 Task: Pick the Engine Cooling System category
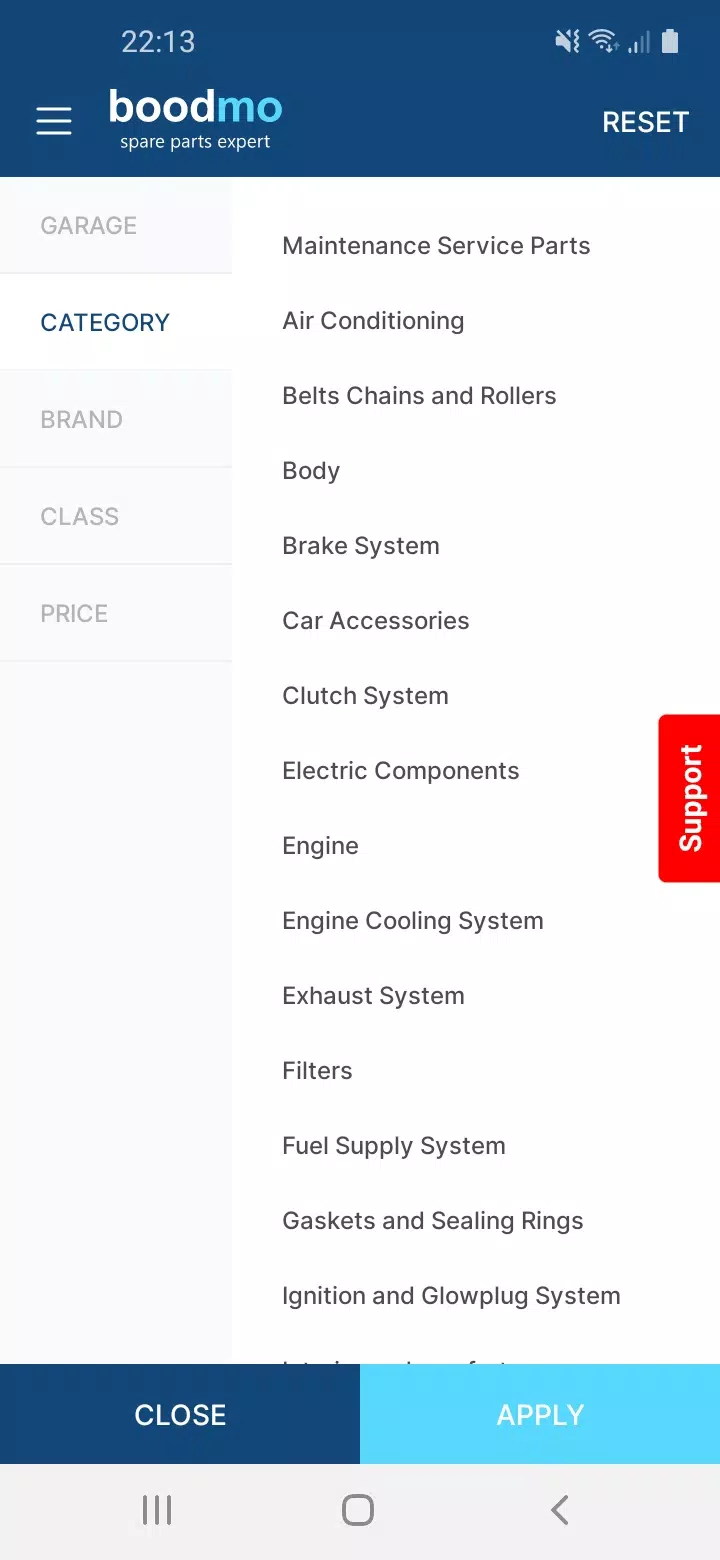point(413,921)
